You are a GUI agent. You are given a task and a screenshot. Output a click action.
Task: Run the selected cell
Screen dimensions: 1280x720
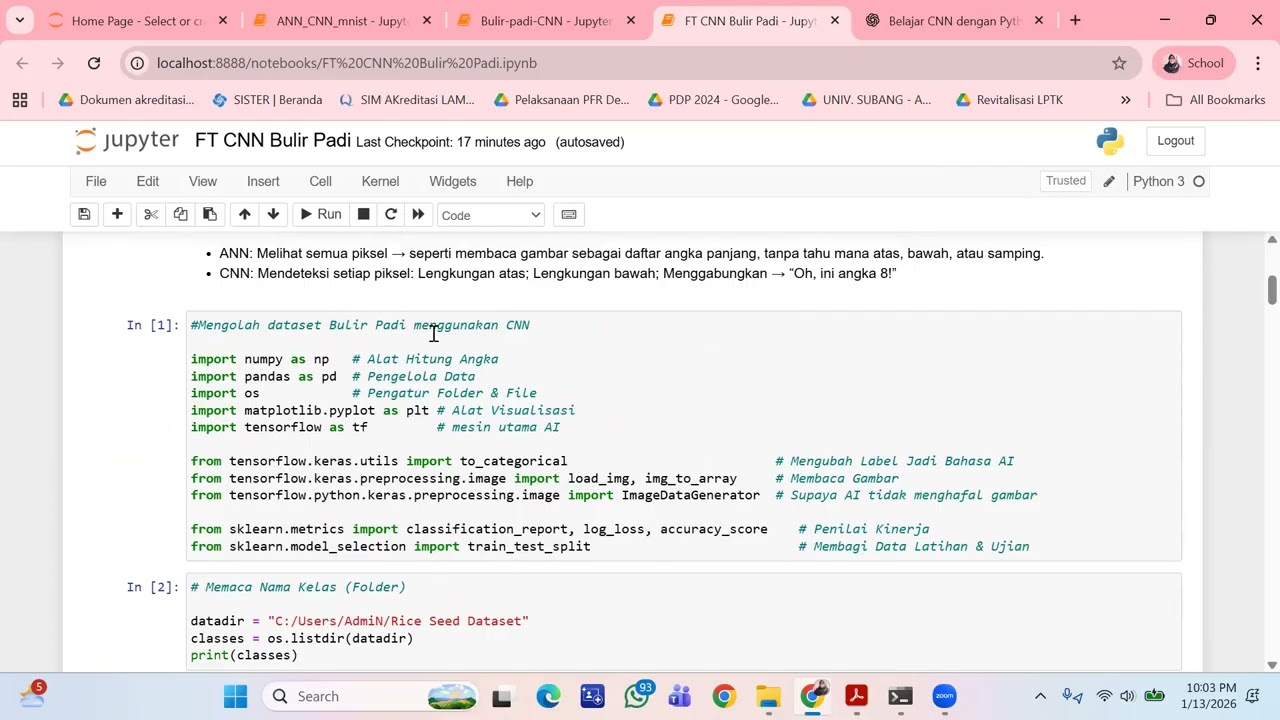point(321,215)
